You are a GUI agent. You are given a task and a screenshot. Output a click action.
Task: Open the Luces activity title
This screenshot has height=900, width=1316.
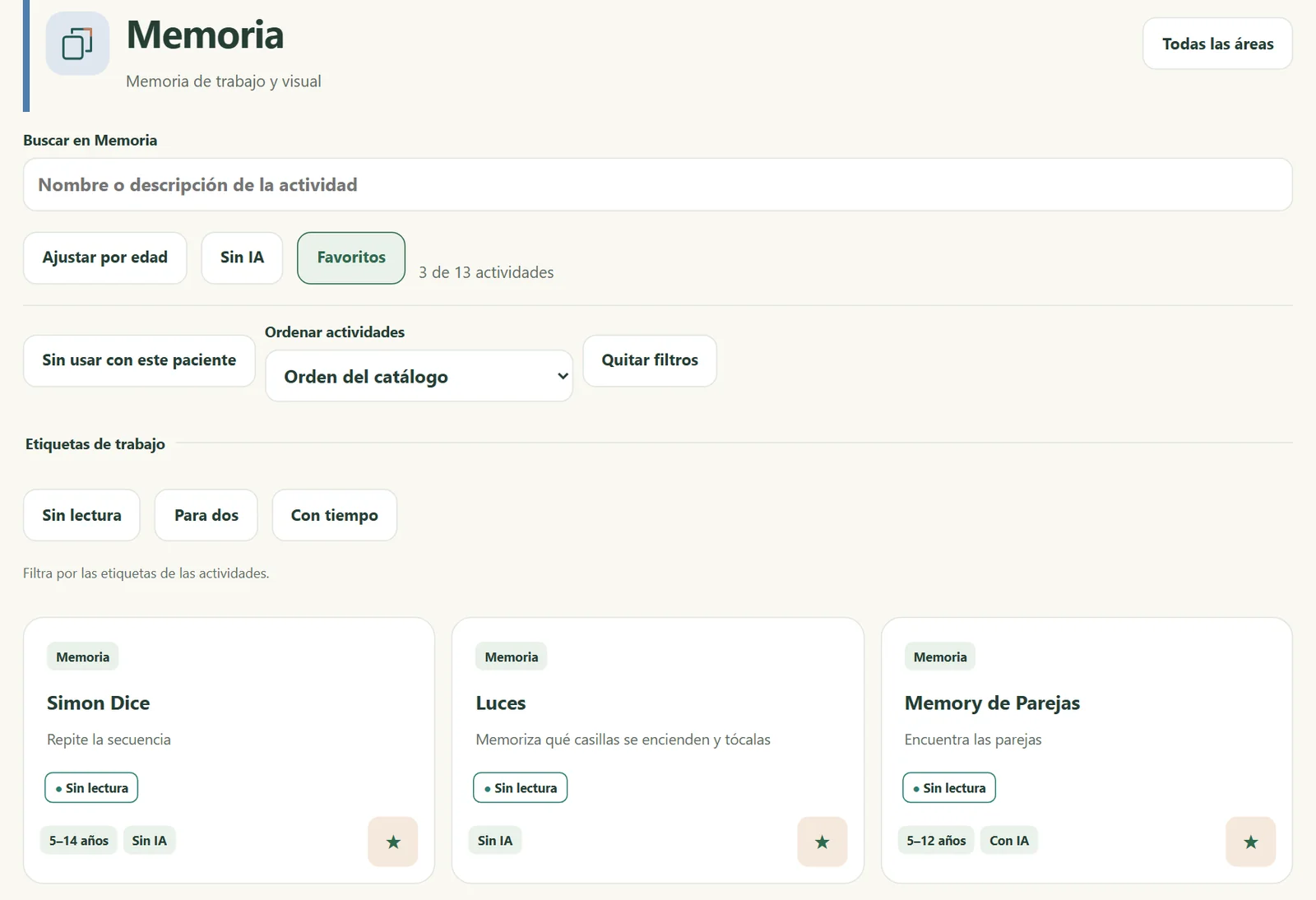(x=501, y=703)
